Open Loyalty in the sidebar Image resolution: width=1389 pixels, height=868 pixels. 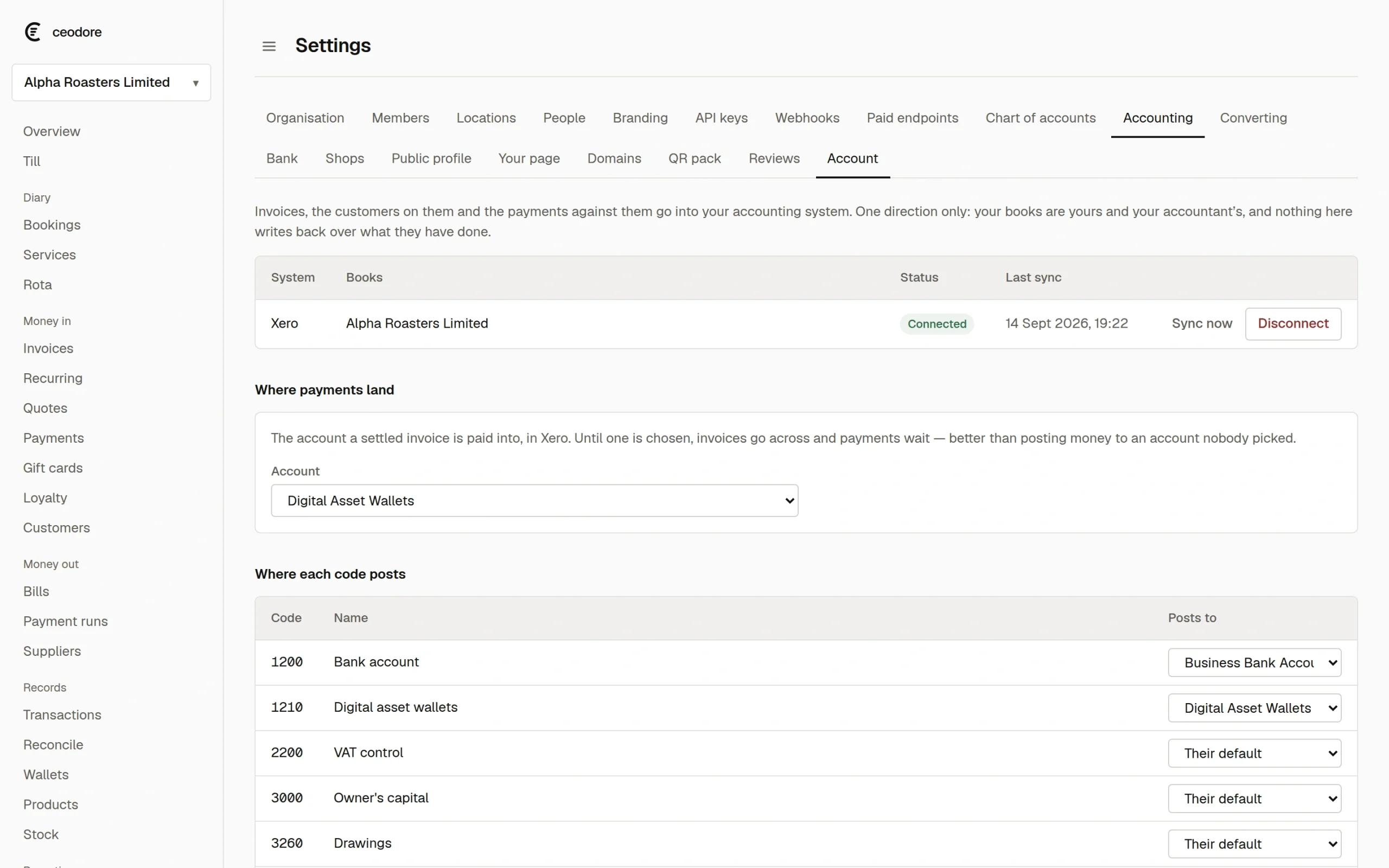(x=46, y=497)
